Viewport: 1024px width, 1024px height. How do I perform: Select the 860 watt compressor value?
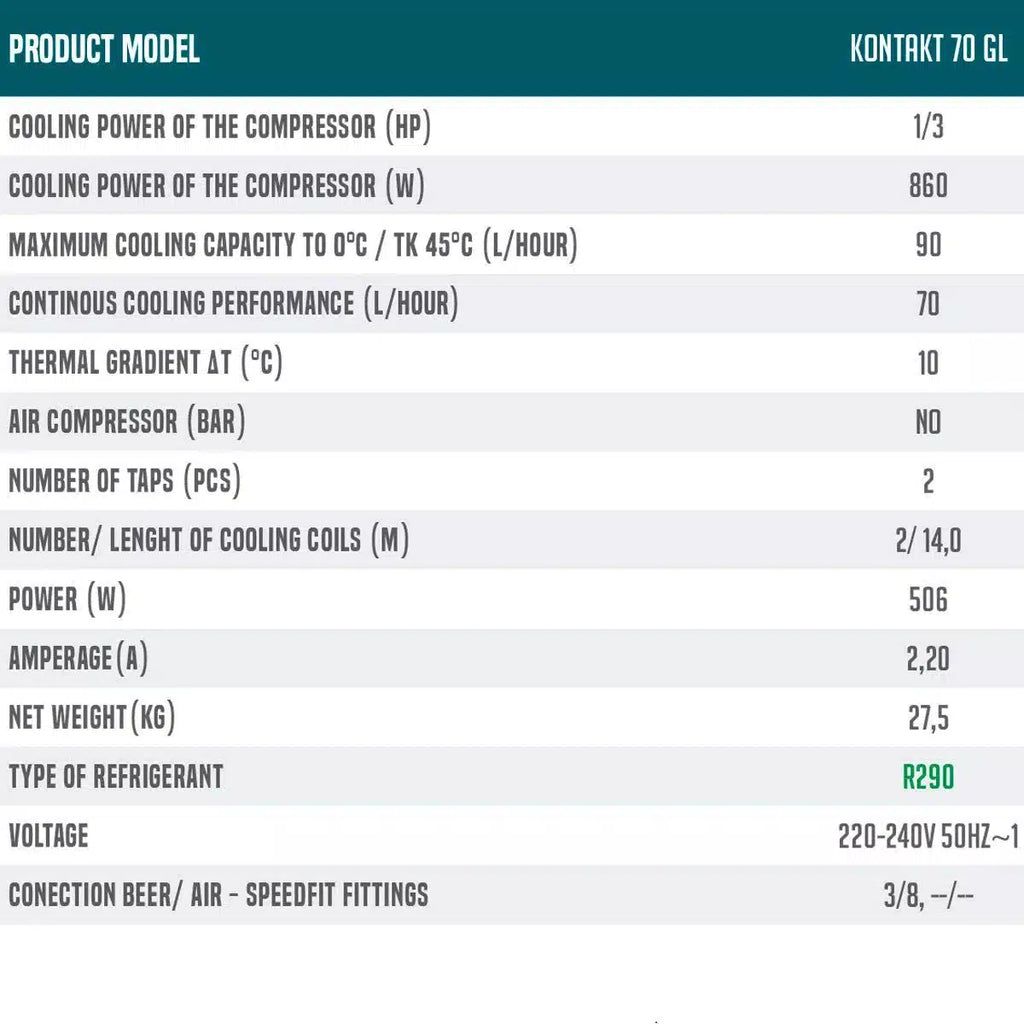(928, 186)
